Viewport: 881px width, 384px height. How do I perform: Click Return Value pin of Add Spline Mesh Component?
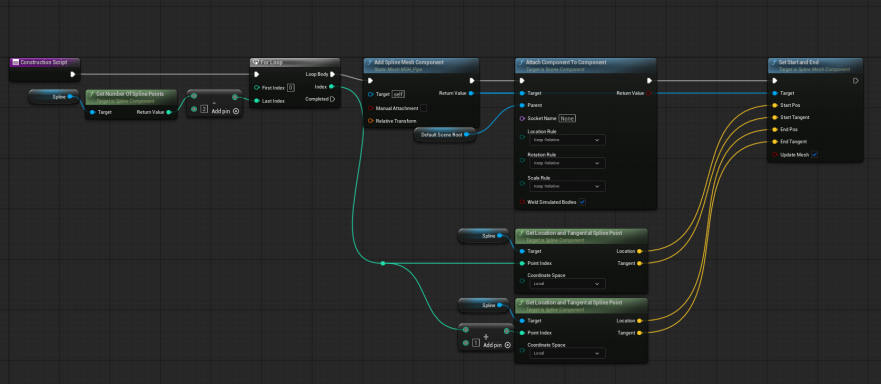pyautogui.click(x=471, y=93)
